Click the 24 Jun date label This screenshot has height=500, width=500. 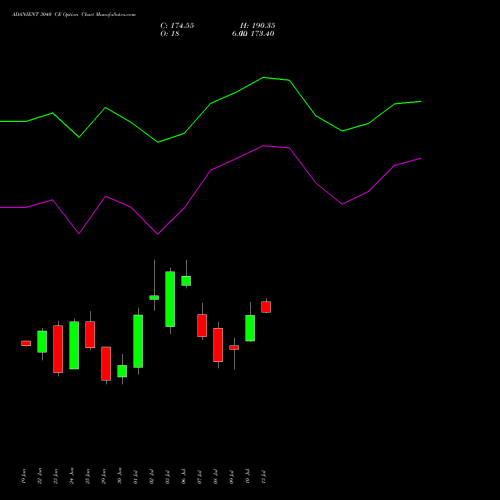pyautogui.click(x=72, y=476)
